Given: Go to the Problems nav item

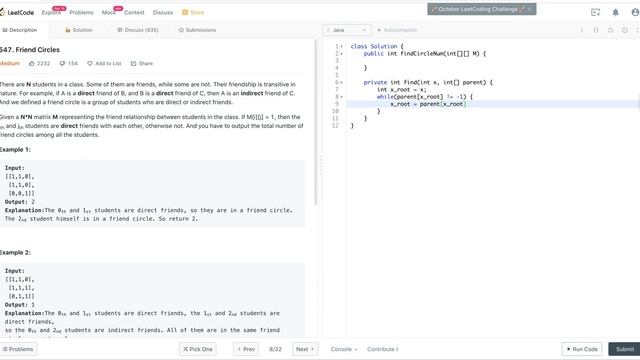Looking at the screenshot, I should [81, 13].
